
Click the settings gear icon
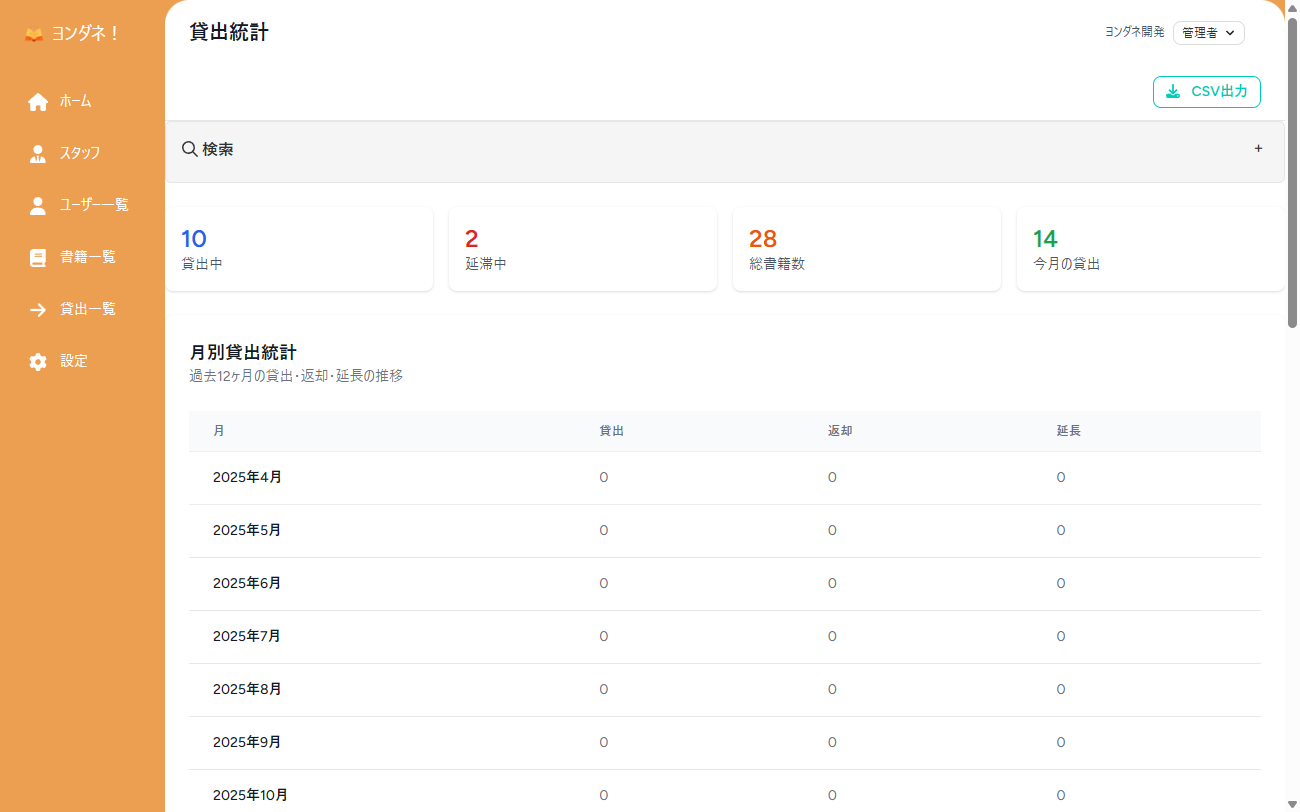tap(38, 361)
